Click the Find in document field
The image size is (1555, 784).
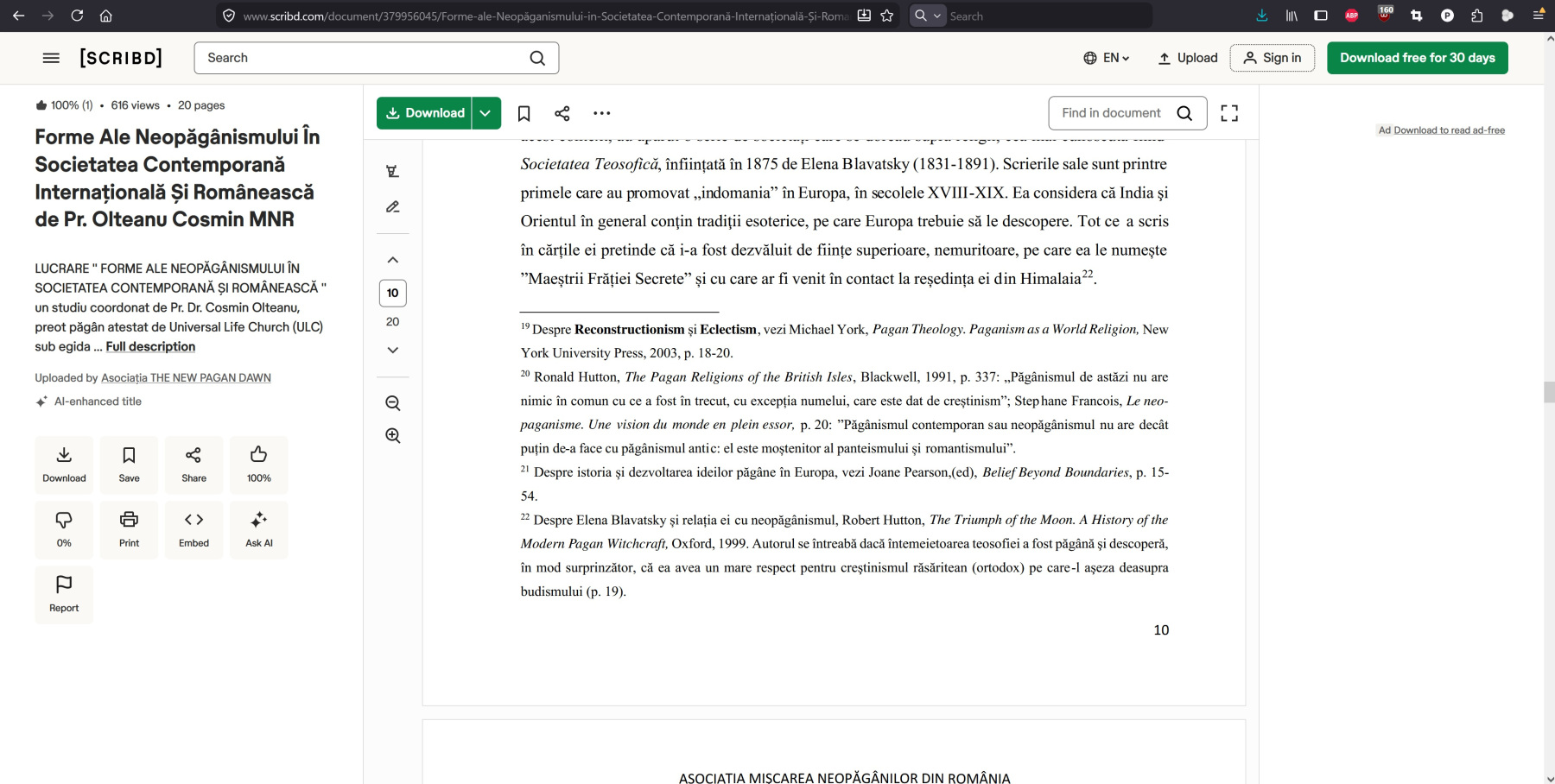[x=1112, y=113]
